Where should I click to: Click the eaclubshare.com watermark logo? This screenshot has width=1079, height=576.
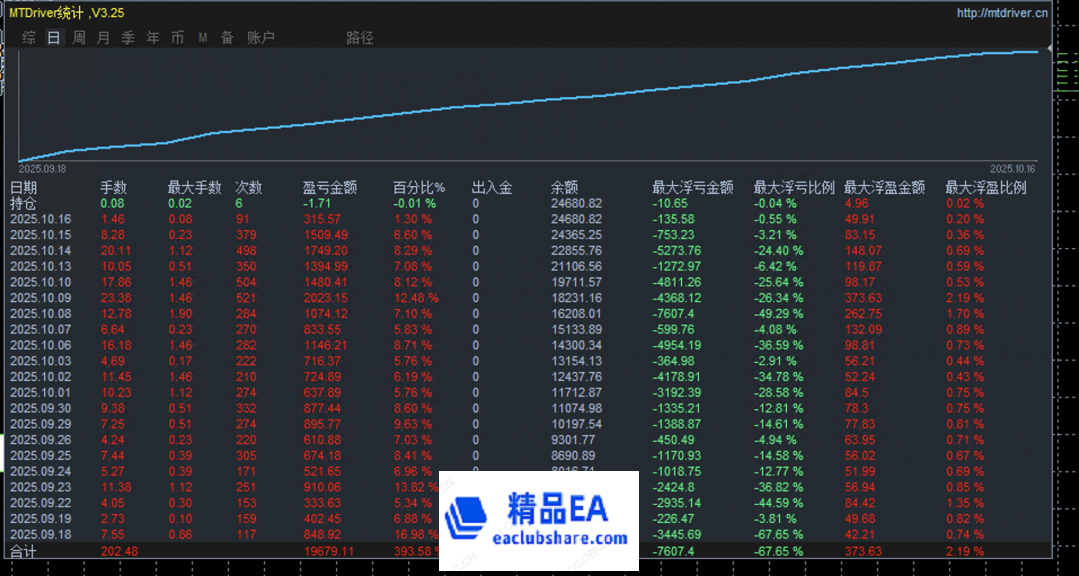click(x=539, y=521)
